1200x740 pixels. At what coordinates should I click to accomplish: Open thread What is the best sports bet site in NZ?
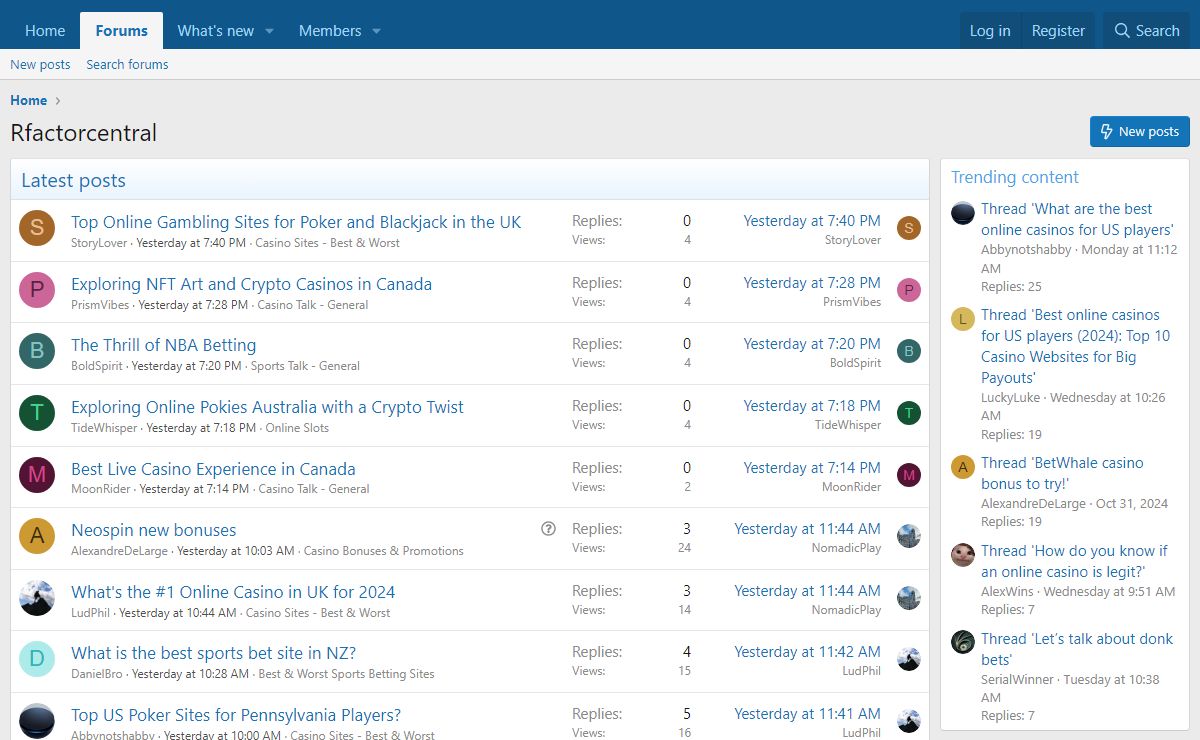pos(213,653)
